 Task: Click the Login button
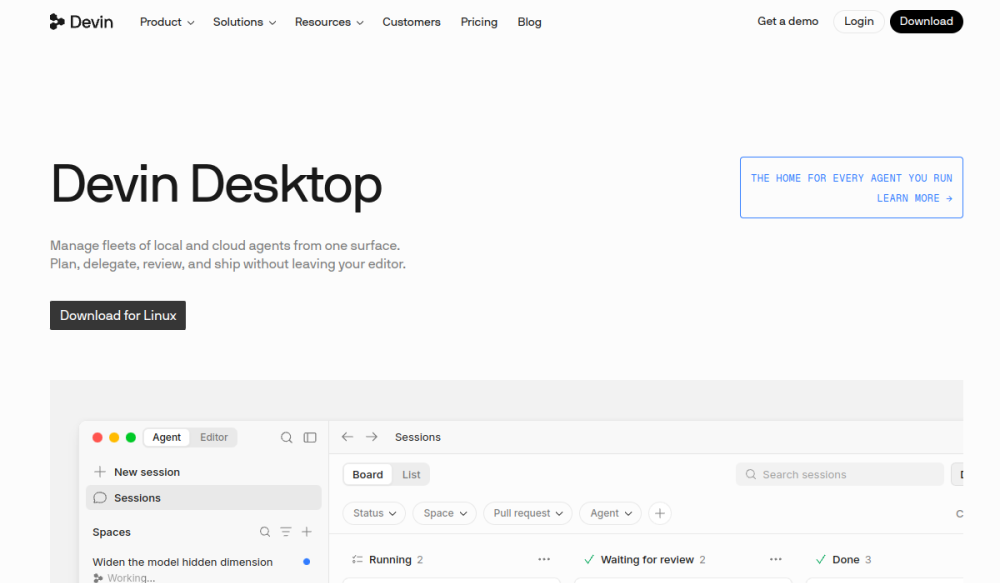pyautogui.click(x=859, y=22)
